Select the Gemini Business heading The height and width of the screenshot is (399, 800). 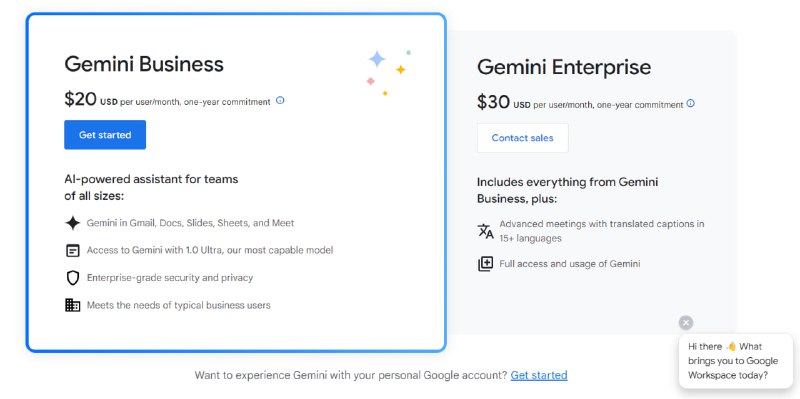[144, 64]
